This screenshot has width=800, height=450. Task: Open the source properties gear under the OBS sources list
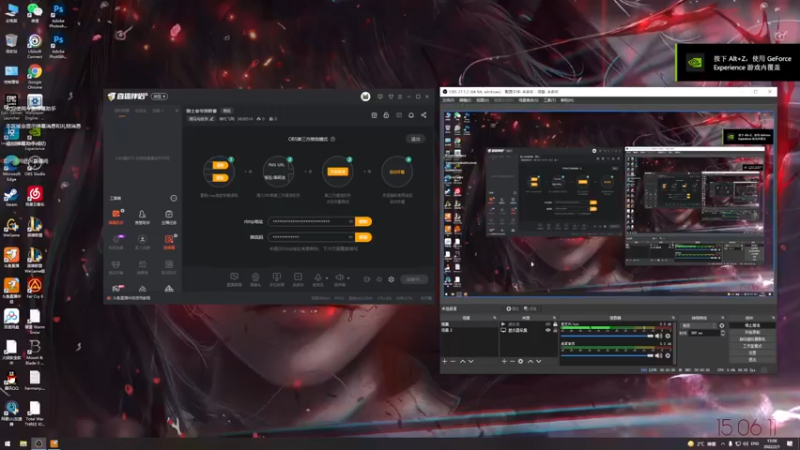click(x=520, y=361)
